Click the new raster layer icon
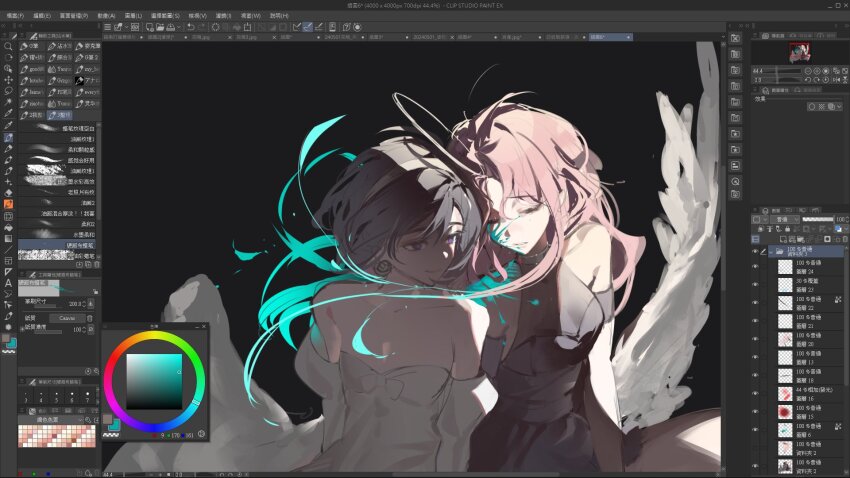 click(783, 238)
